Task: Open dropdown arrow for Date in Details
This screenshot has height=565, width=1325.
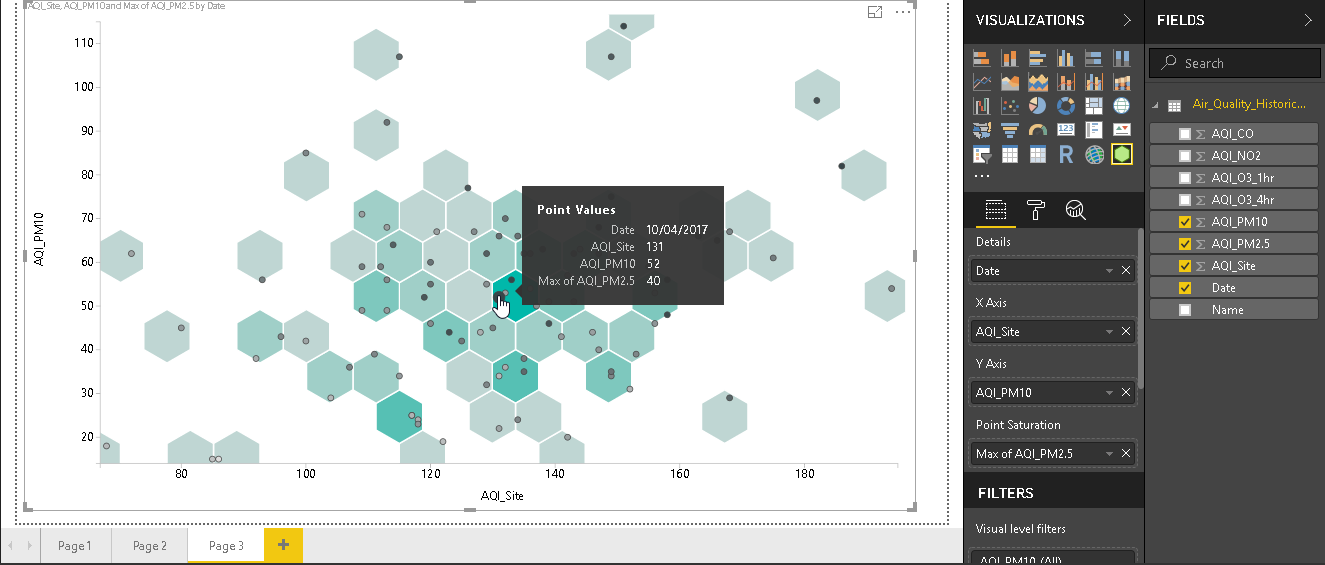Action: (x=1109, y=271)
